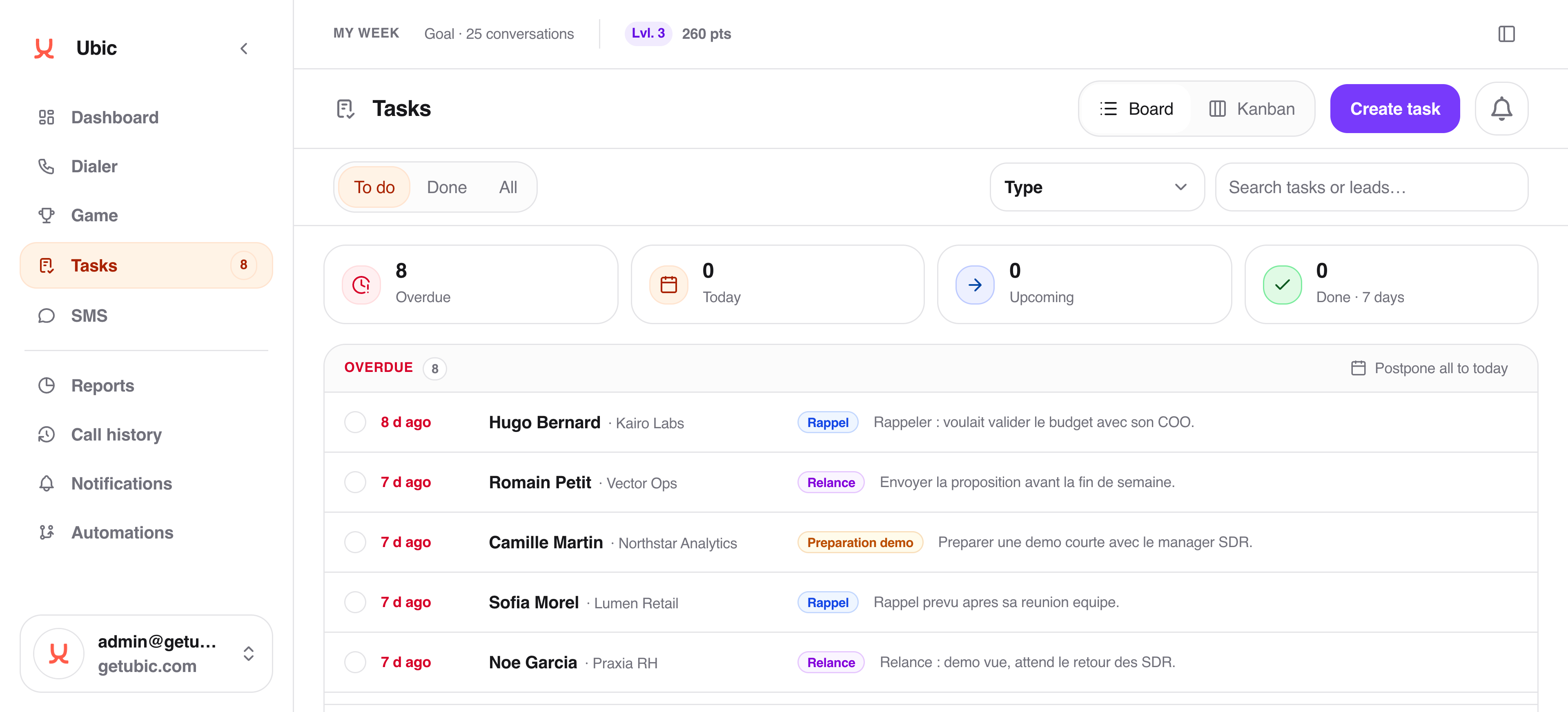Click the Relance tag on Romain Petit row
This screenshot has width=1568, height=712.
831,482
